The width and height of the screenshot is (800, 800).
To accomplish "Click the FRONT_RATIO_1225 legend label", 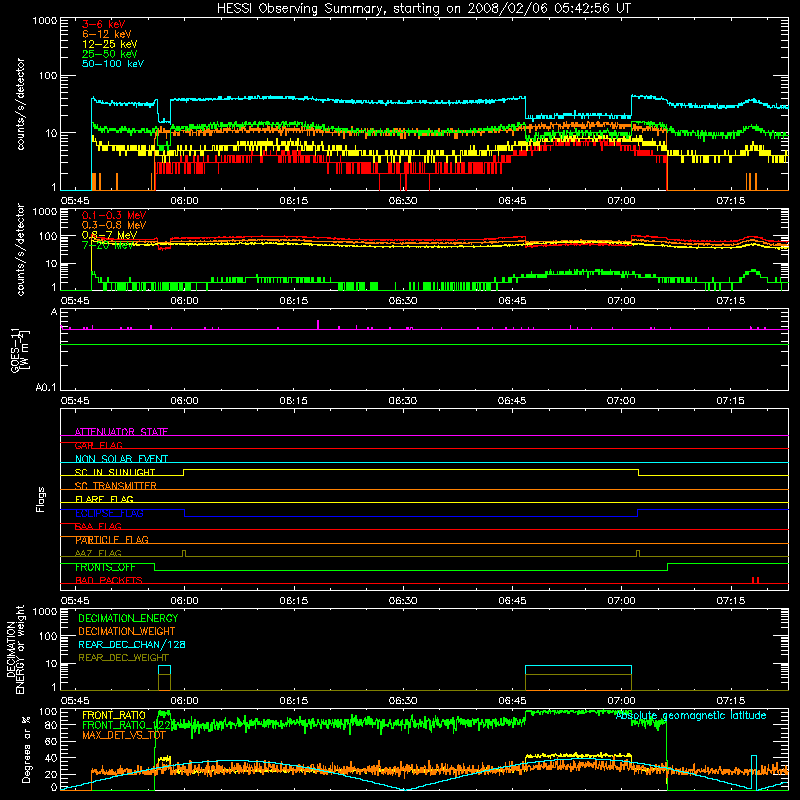I will point(126,725).
